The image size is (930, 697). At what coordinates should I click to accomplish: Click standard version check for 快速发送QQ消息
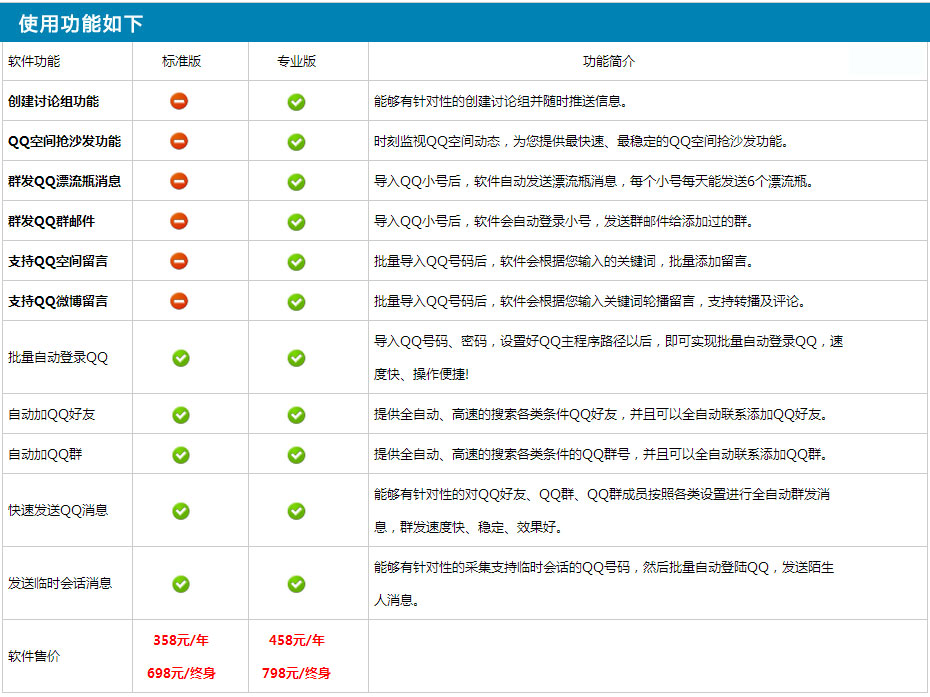(x=181, y=511)
